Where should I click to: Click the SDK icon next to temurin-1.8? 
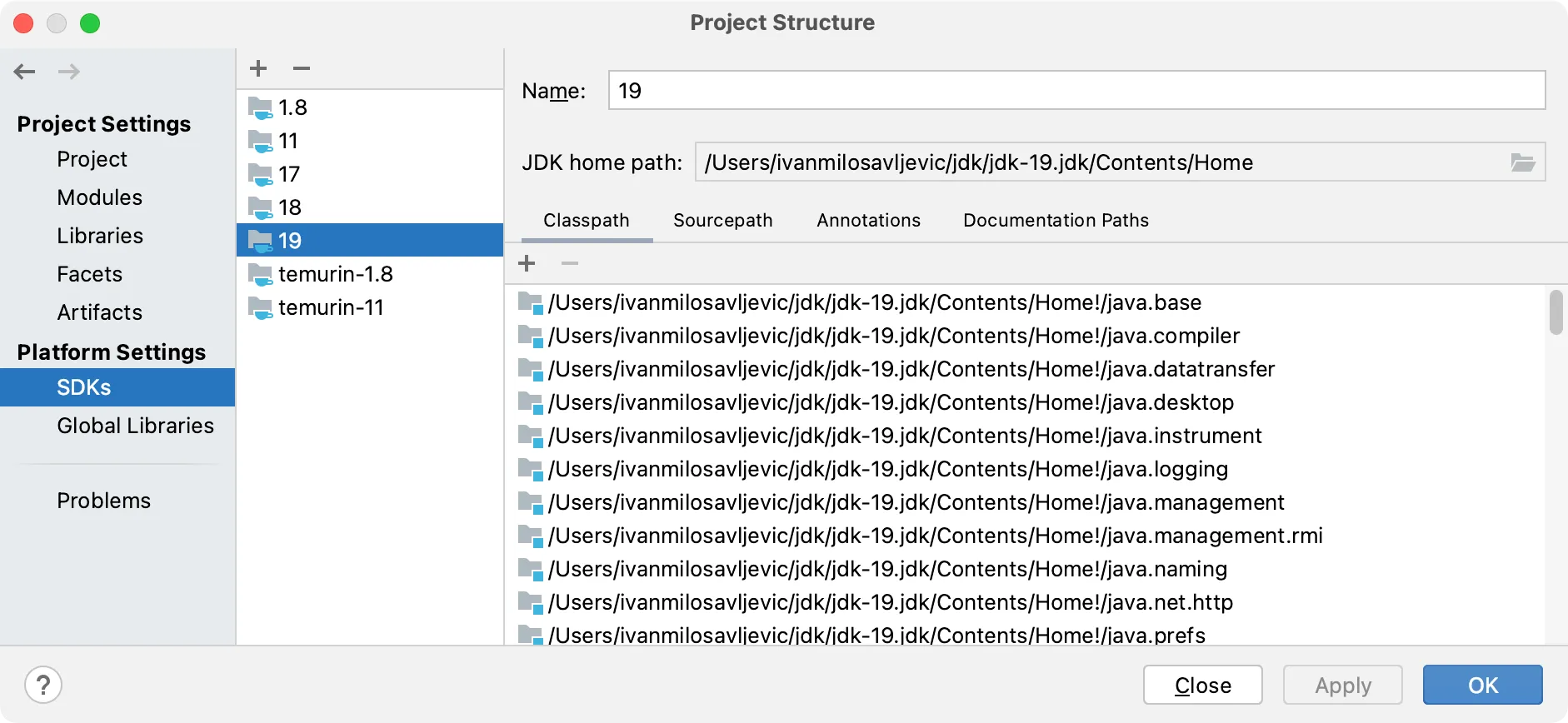pyautogui.click(x=261, y=274)
